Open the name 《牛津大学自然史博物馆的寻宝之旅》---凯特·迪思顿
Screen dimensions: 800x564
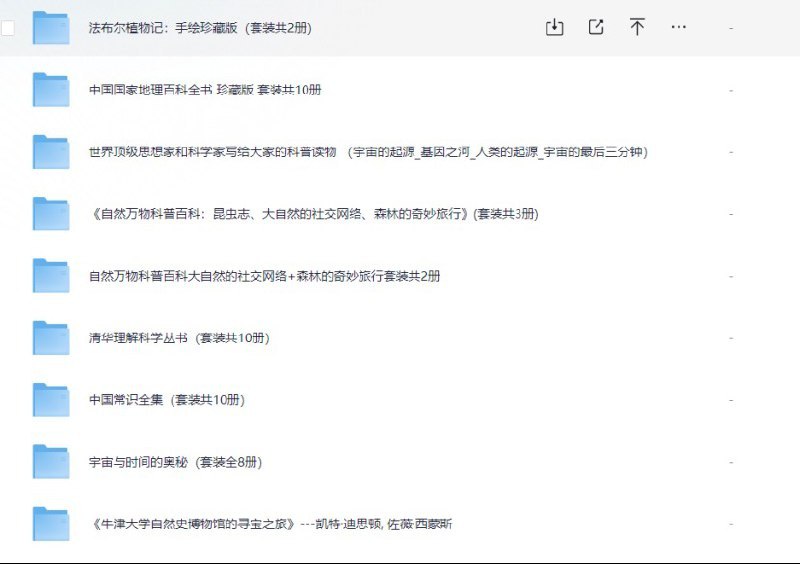pos(270,524)
